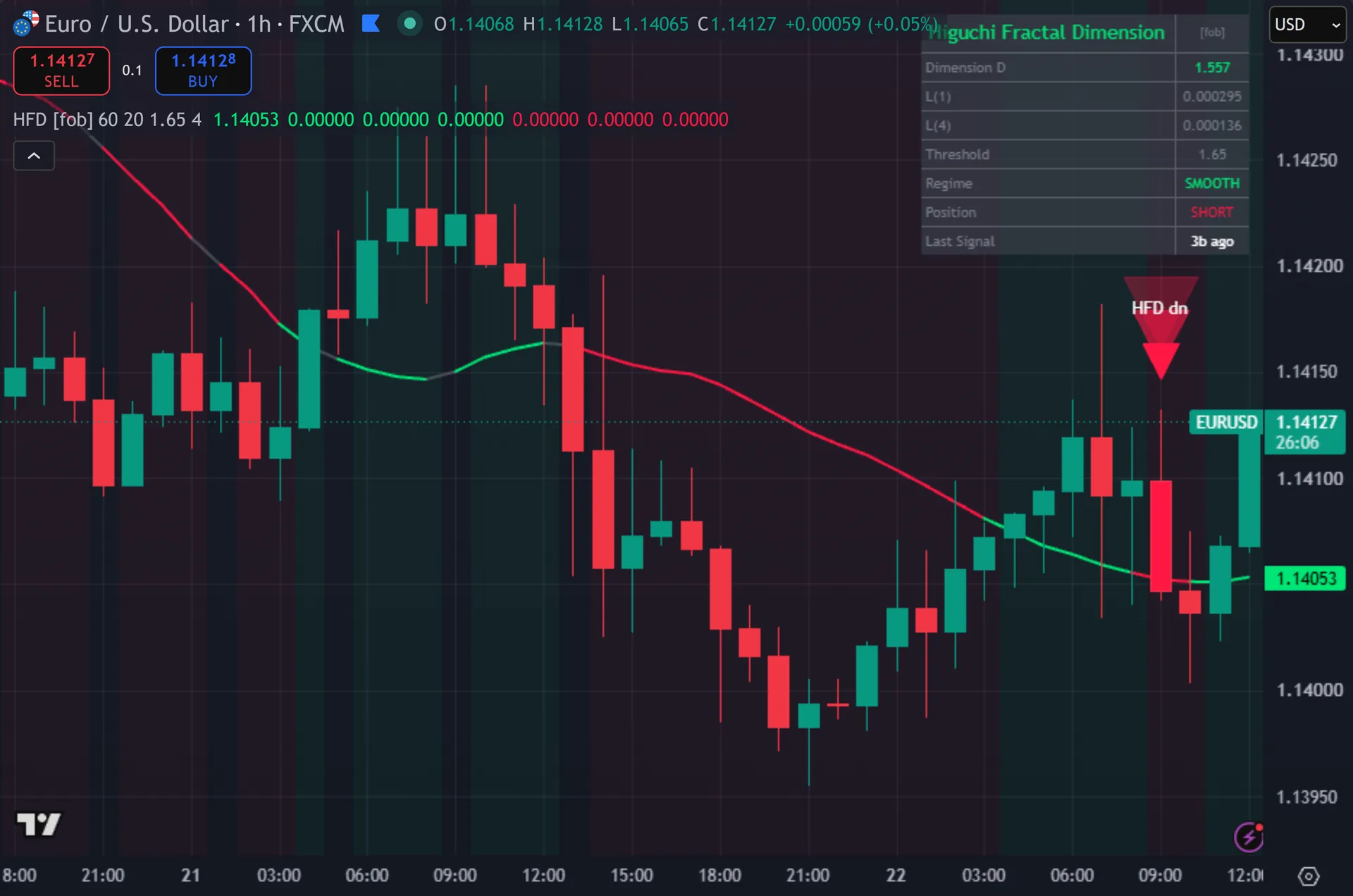Click the Dimension D row label
The image size is (1353, 896).
pyautogui.click(x=965, y=68)
